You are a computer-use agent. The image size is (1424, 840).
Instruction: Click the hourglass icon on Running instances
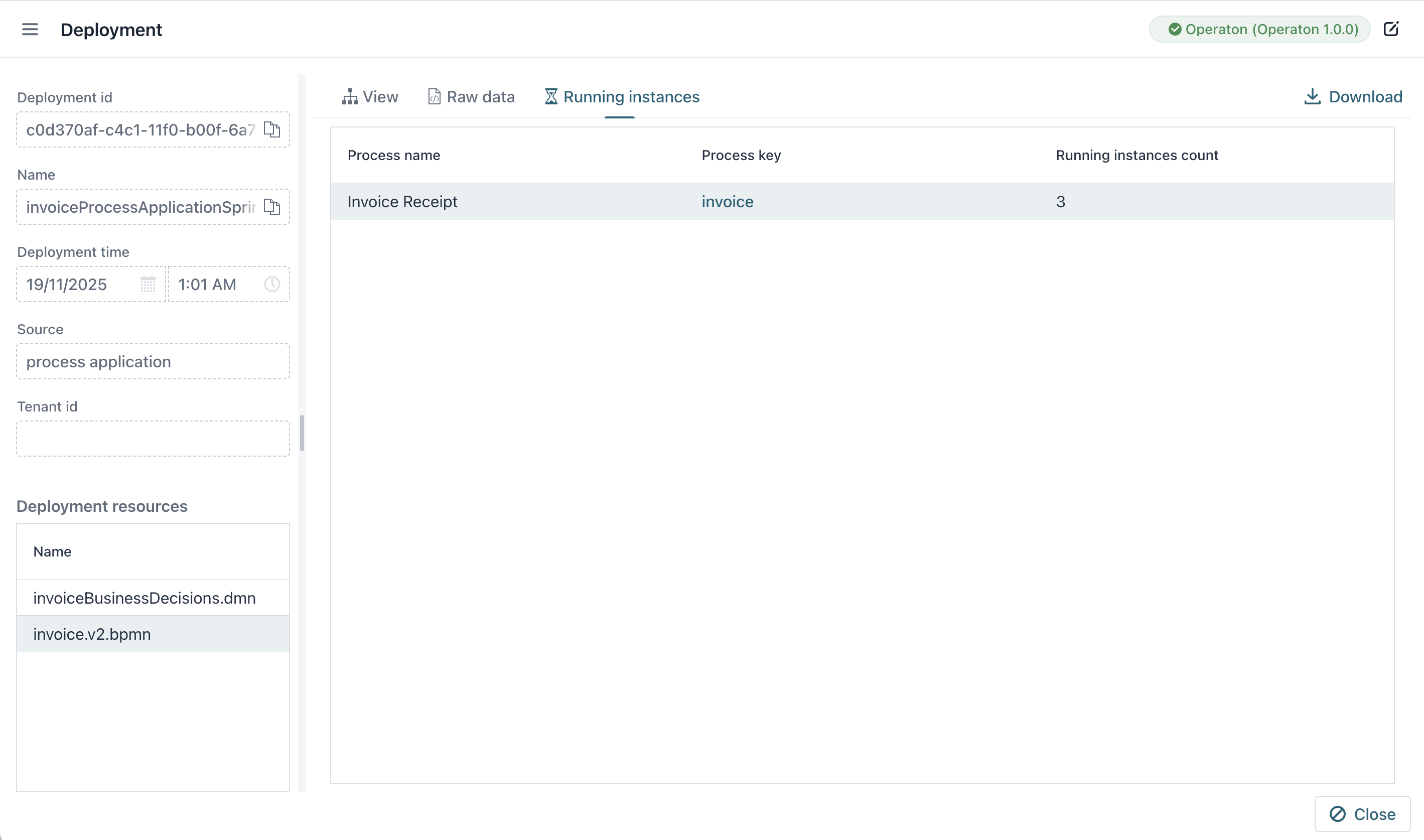point(551,96)
